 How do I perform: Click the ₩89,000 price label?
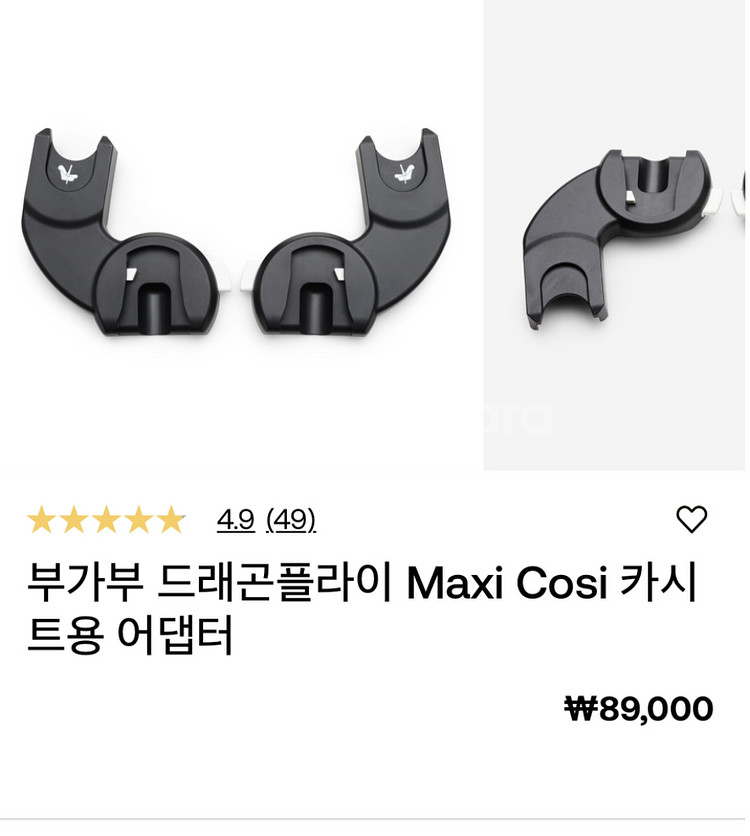pos(639,709)
